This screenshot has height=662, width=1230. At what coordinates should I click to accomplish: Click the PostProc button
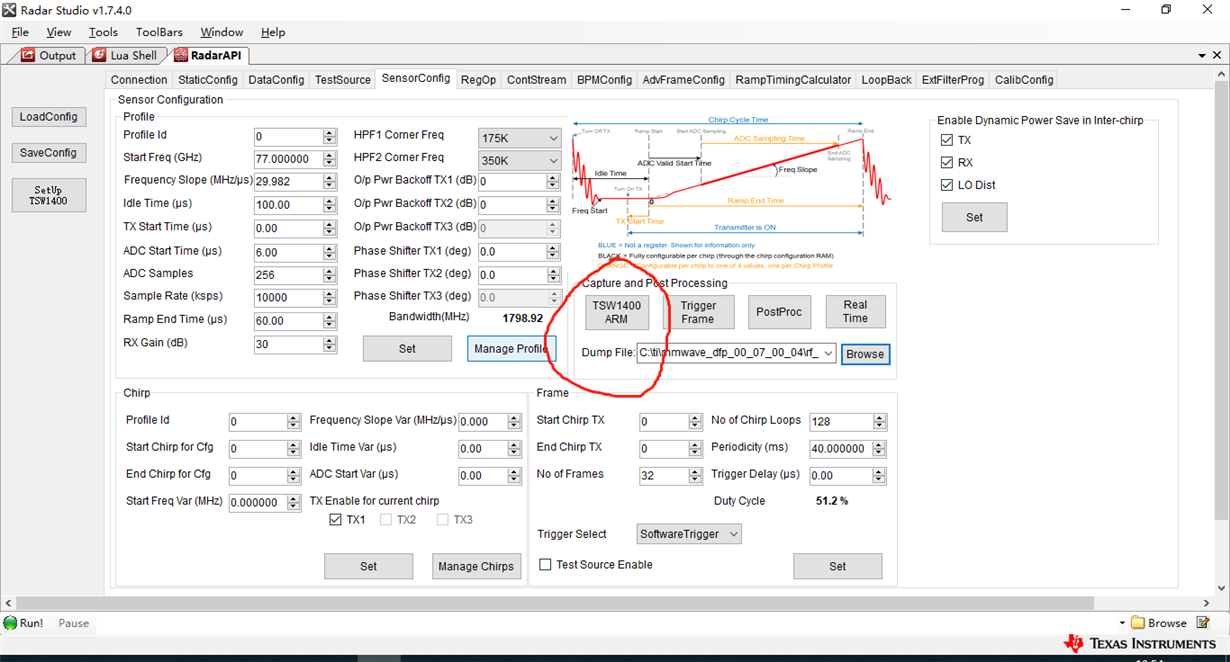[779, 312]
